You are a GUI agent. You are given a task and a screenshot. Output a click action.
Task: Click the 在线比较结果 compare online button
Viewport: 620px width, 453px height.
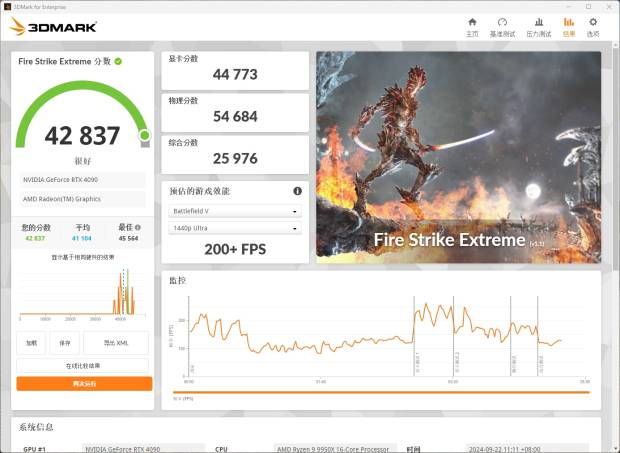pyautogui.click(x=83, y=366)
